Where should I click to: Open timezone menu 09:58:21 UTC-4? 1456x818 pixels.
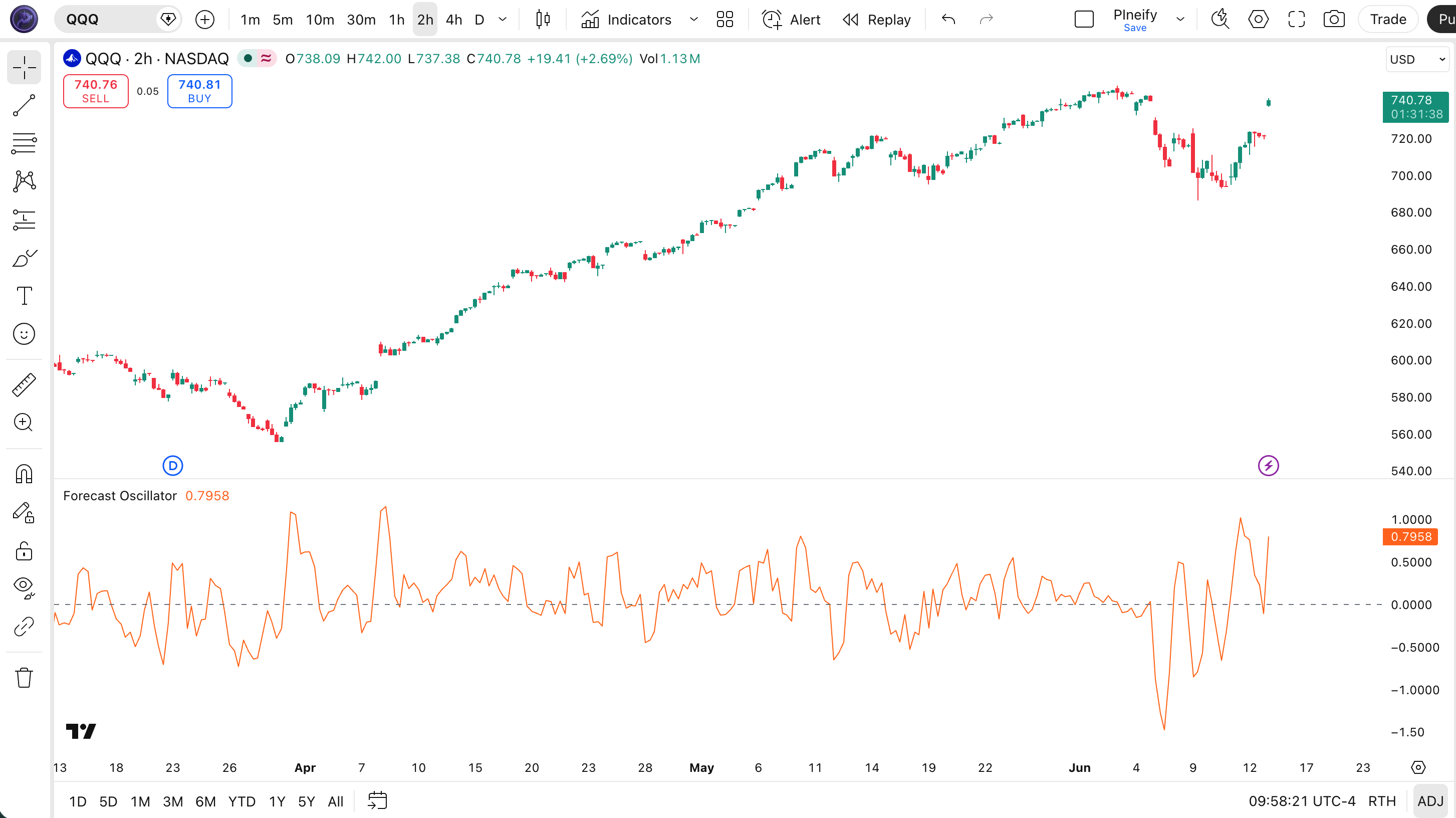tap(1302, 801)
